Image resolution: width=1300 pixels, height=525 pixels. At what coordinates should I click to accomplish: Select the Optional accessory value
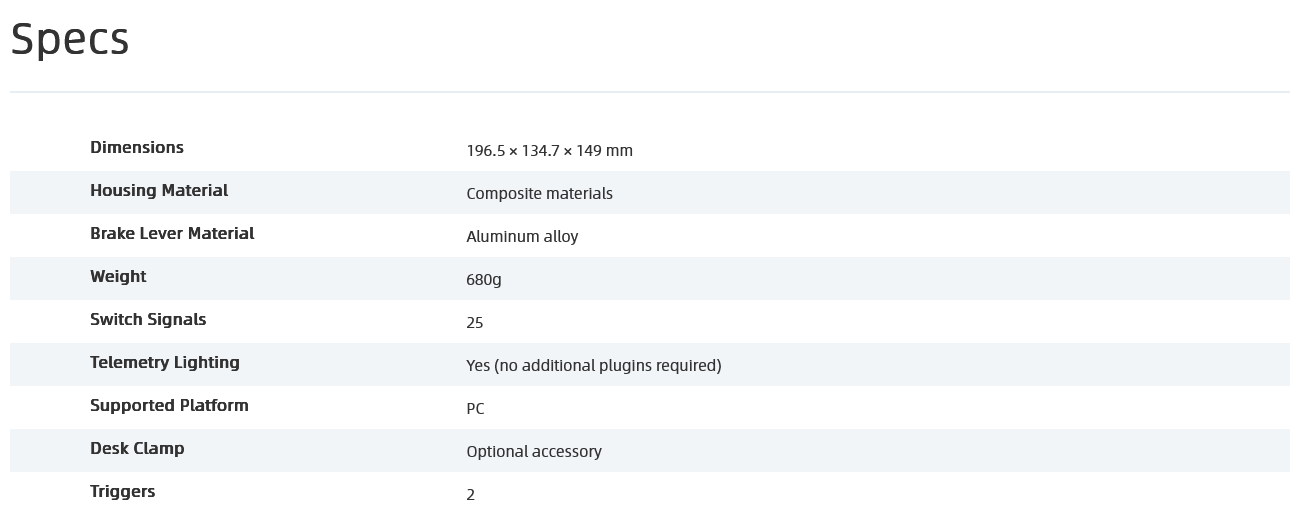[534, 452]
